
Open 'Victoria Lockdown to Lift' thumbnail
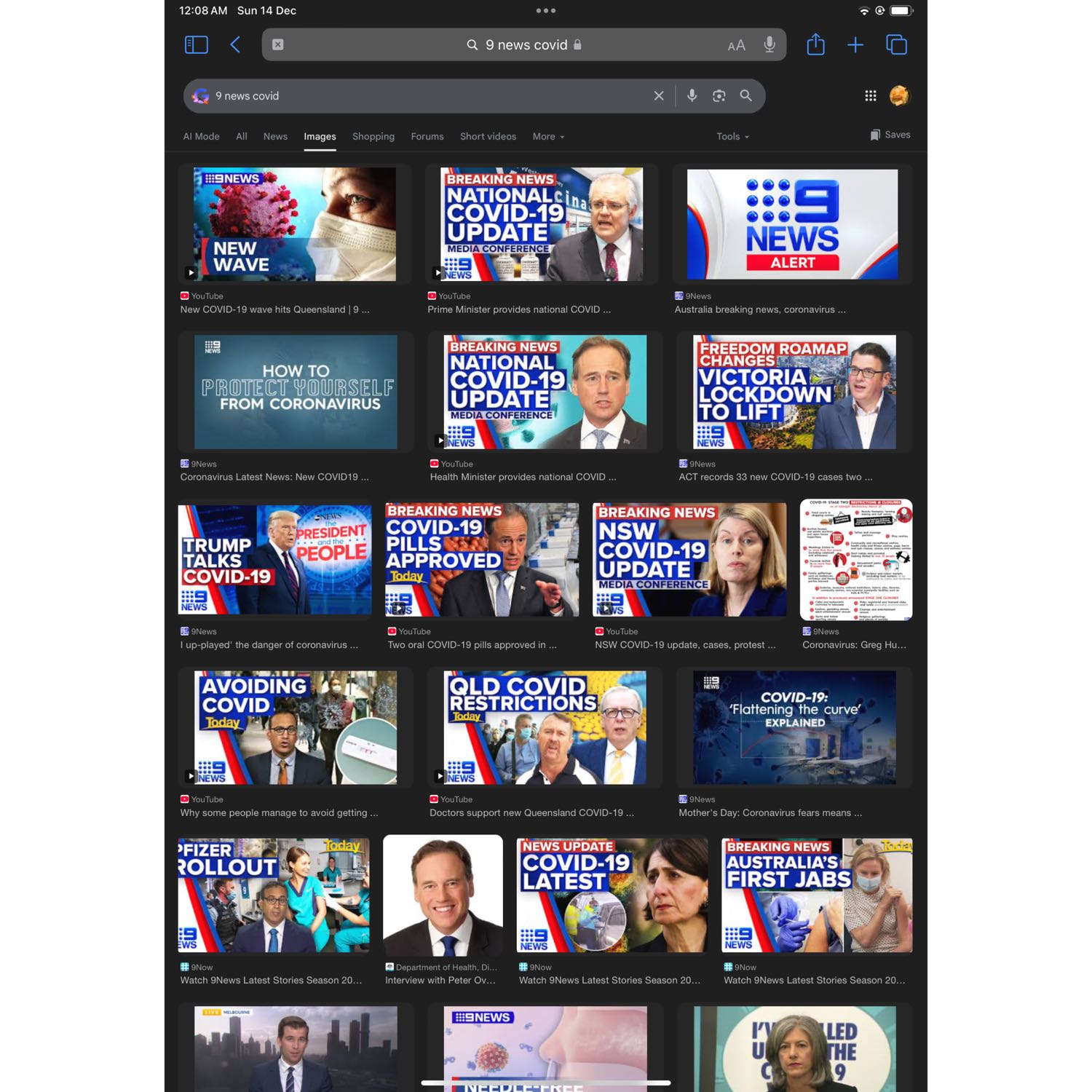[794, 392]
